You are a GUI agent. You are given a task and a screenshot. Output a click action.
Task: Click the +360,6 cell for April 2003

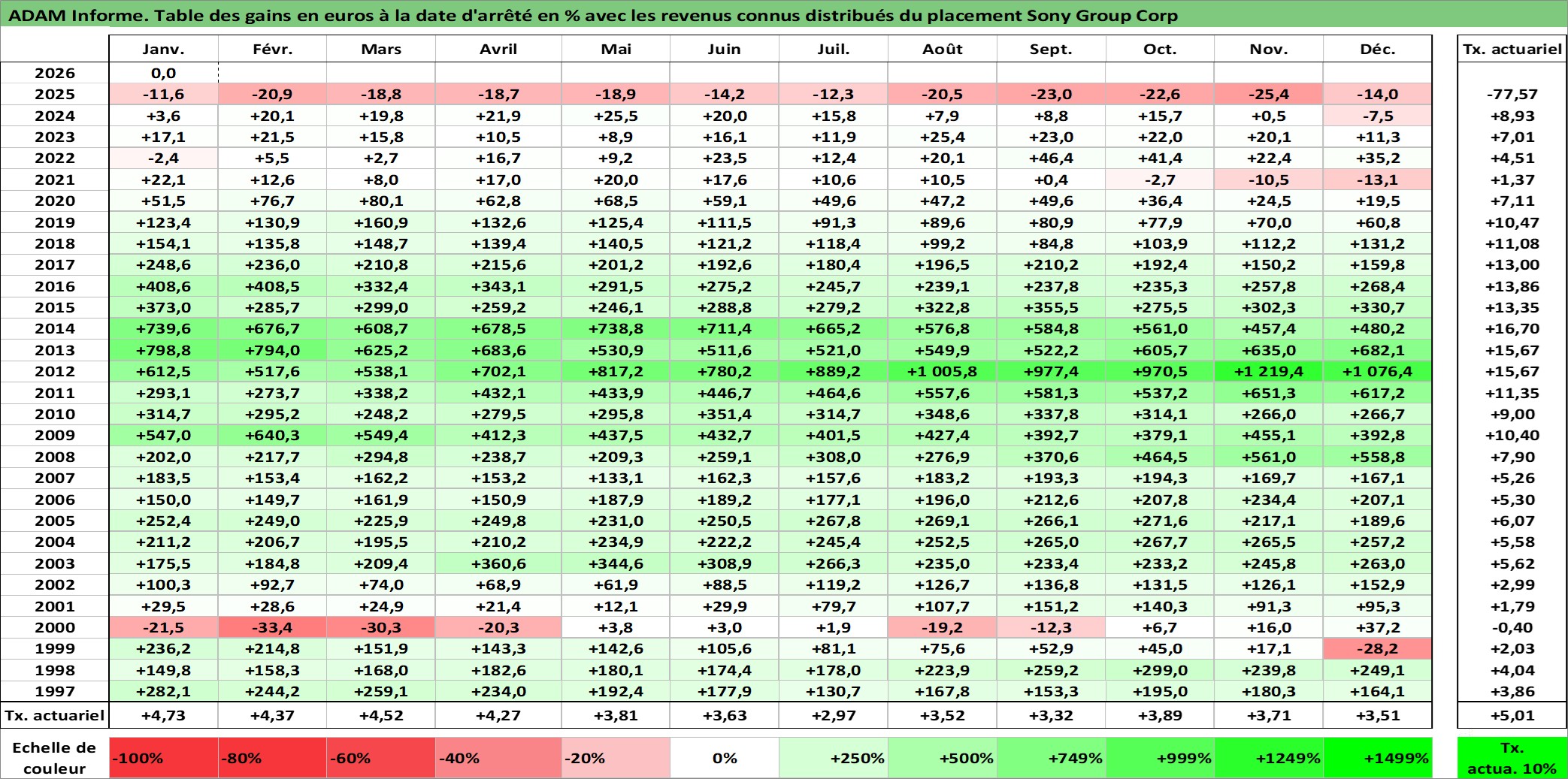(498, 563)
